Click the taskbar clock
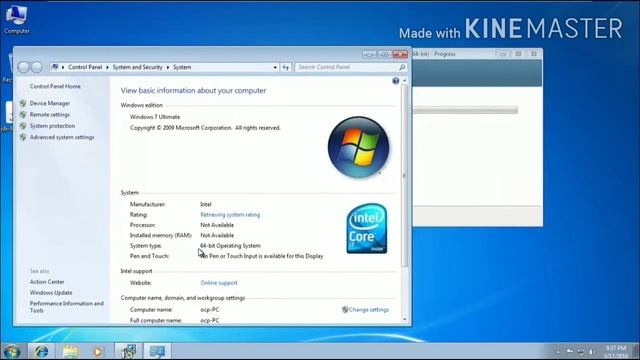Viewport: 640px width, 360px height. (x=616, y=352)
